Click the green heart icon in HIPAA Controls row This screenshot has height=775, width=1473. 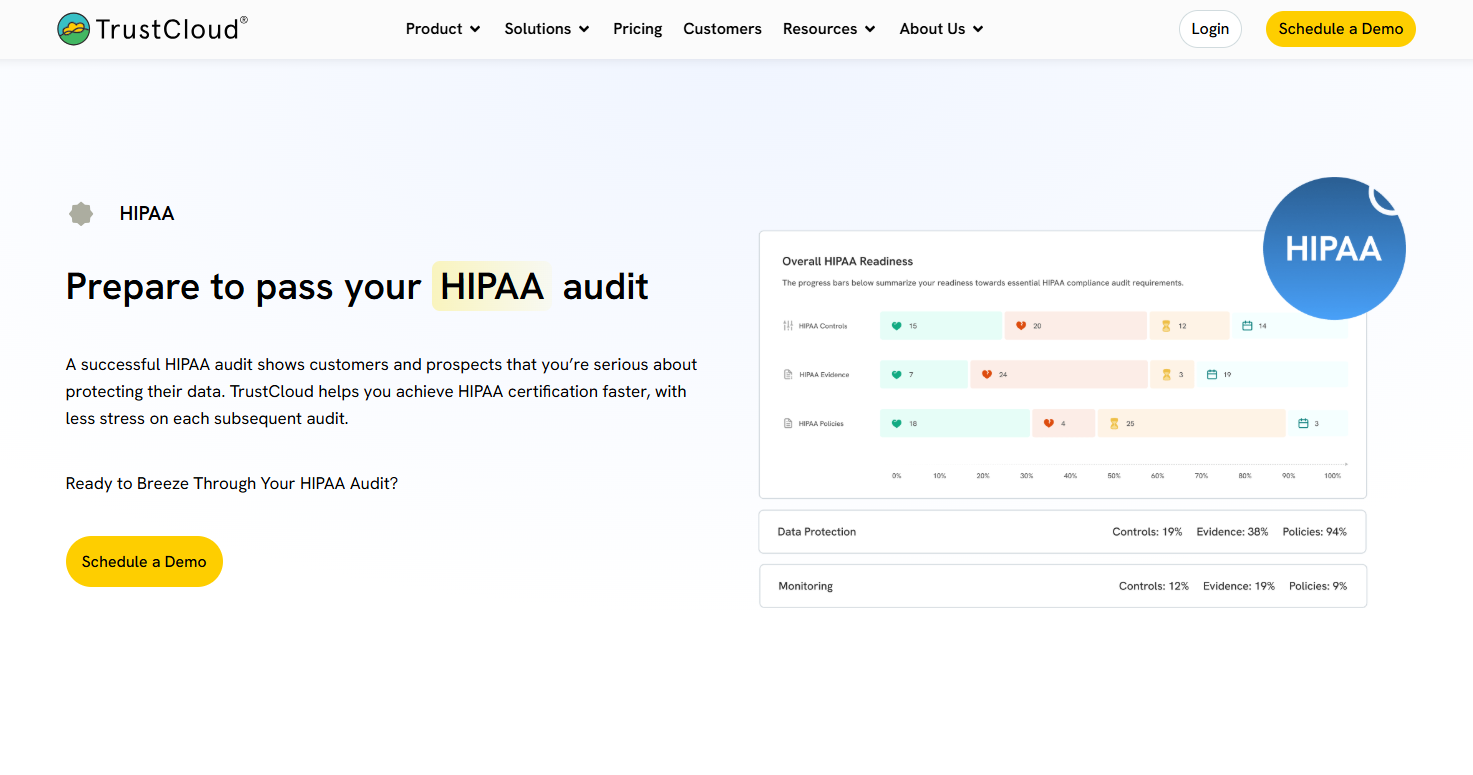pos(897,326)
